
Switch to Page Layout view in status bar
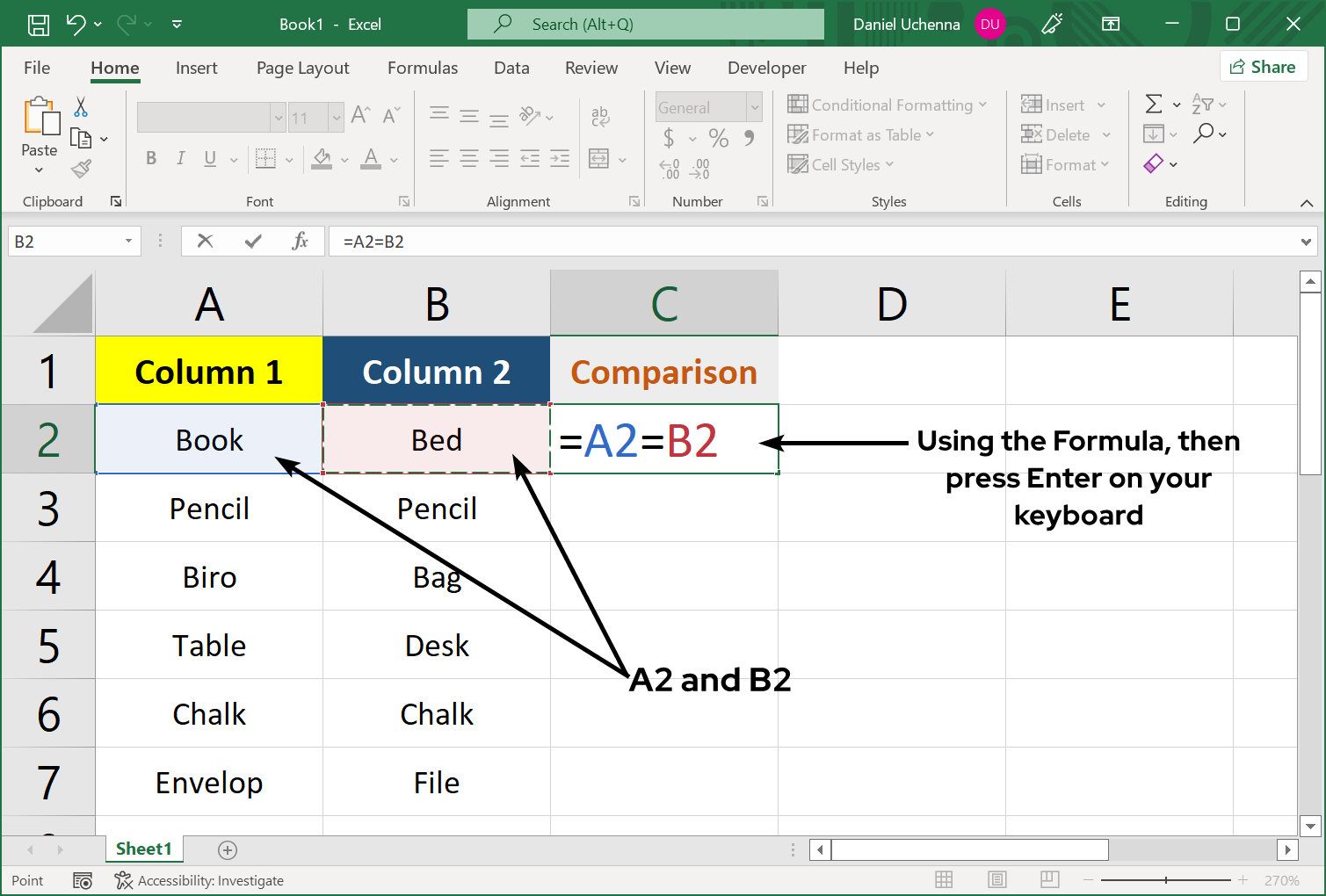point(996,880)
